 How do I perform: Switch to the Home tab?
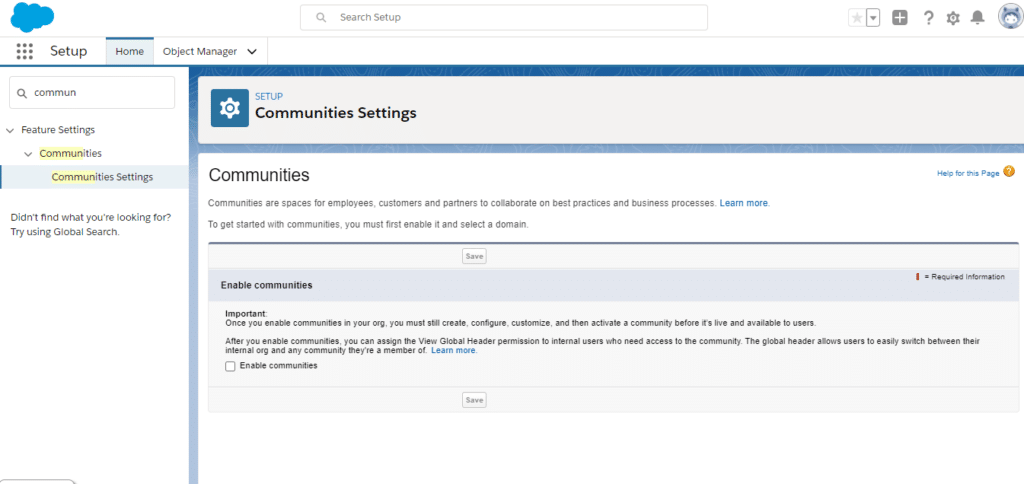point(130,51)
